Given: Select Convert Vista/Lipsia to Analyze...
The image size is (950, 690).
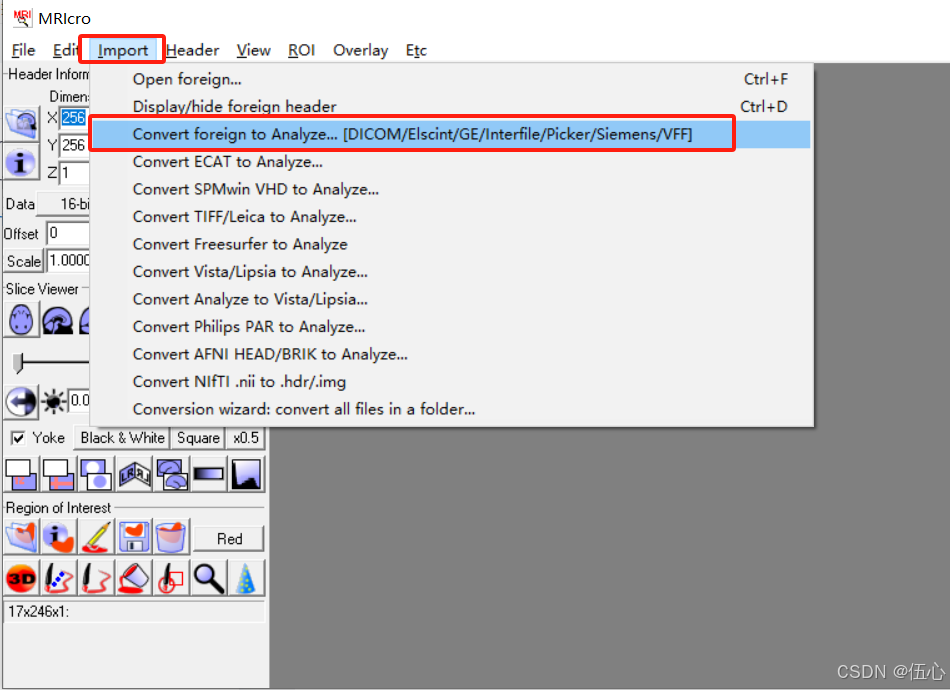Looking at the screenshot, I should [451, 271].
